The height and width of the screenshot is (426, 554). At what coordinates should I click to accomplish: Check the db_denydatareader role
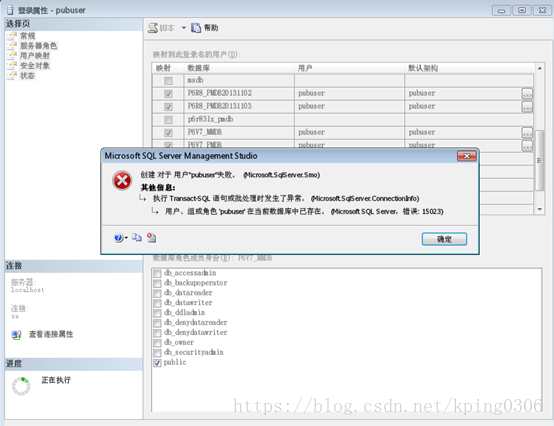click(x=157, y=323)
